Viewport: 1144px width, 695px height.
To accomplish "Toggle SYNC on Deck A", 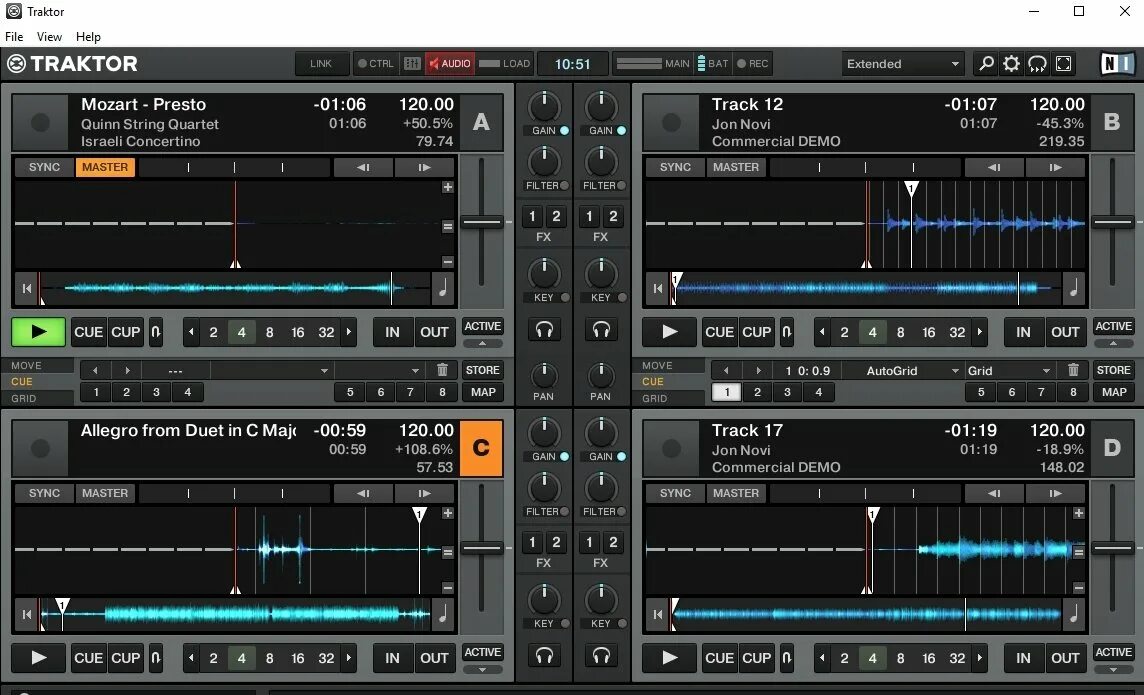I will pyautogui.click(x=45, y=167).
